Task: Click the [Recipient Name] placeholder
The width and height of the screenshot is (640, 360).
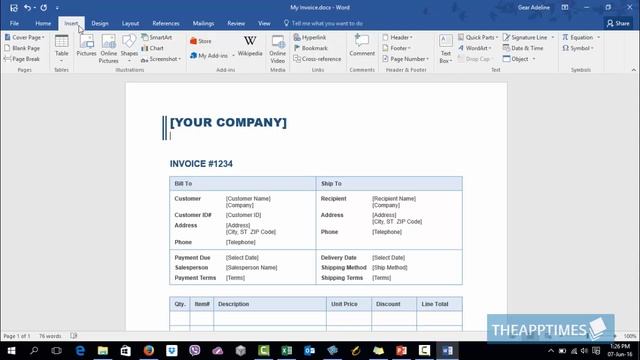Action: pos(394,198)
